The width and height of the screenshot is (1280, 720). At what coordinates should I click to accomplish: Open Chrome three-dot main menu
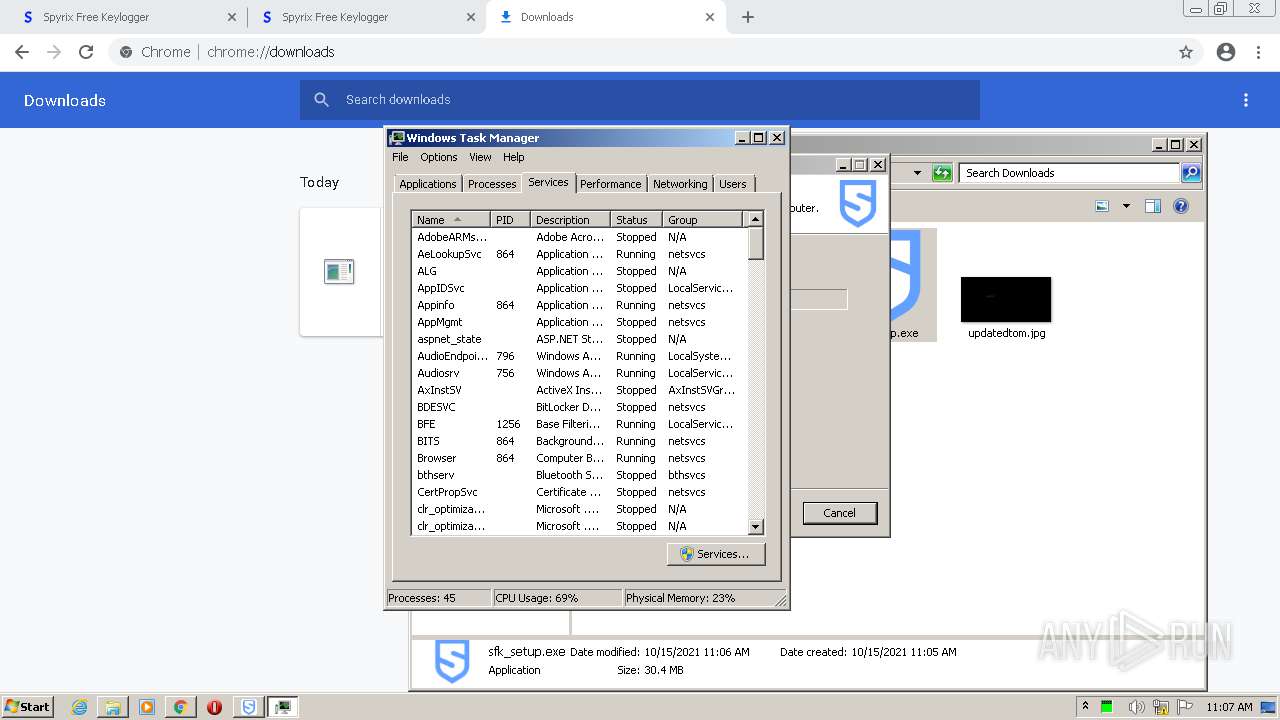point(1258,52)
